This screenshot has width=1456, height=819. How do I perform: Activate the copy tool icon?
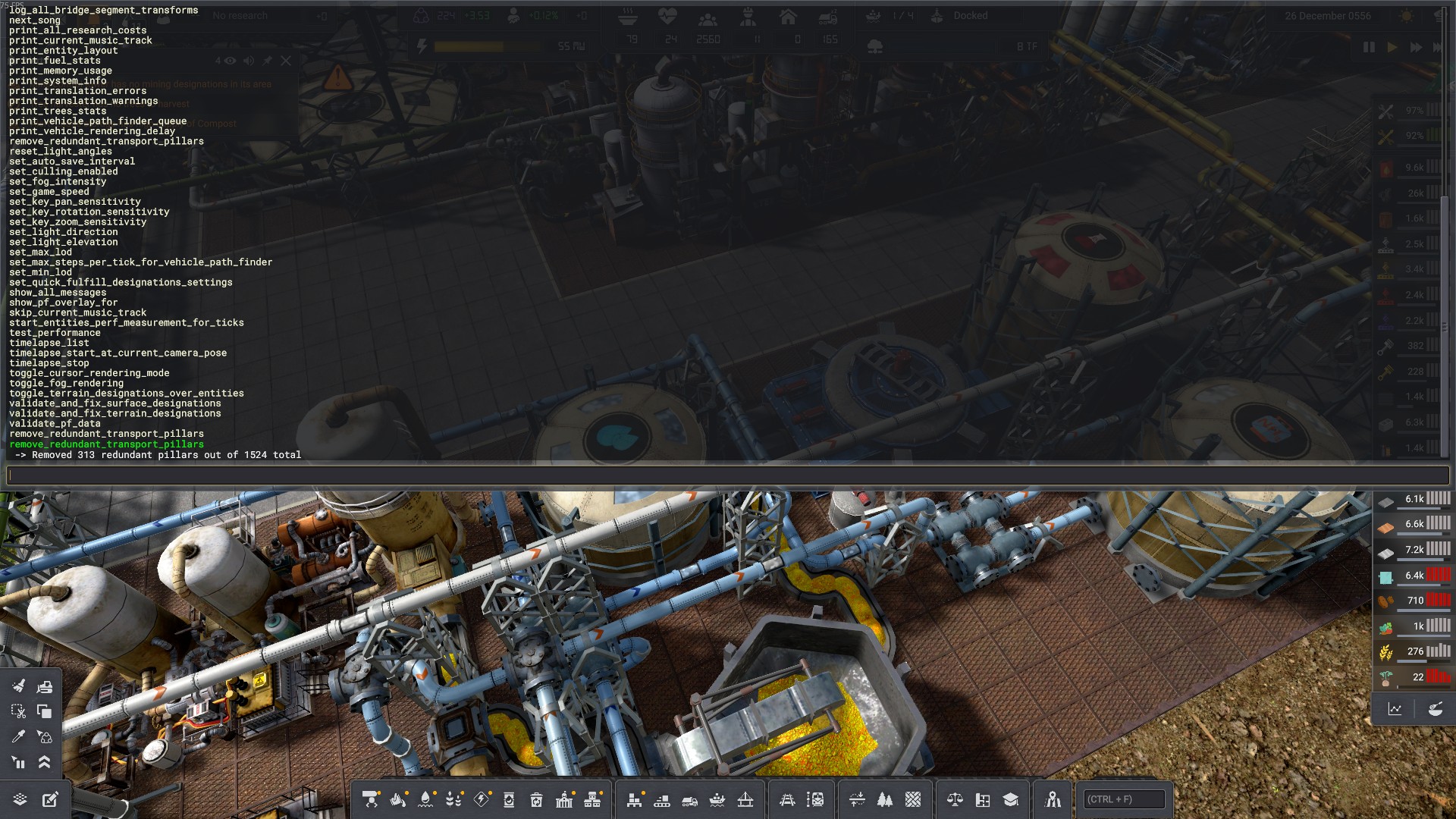[x=44, y=711]
